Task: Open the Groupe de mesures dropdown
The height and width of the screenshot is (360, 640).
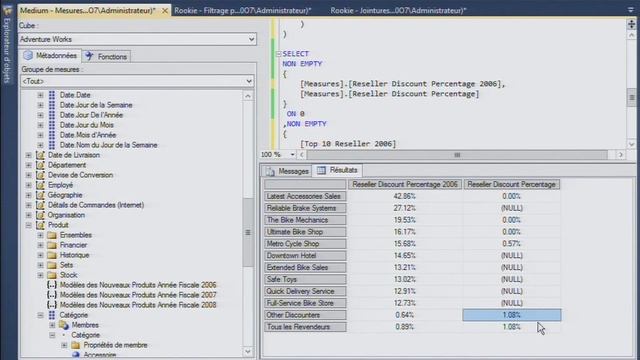Action: [x=249, y=81]
